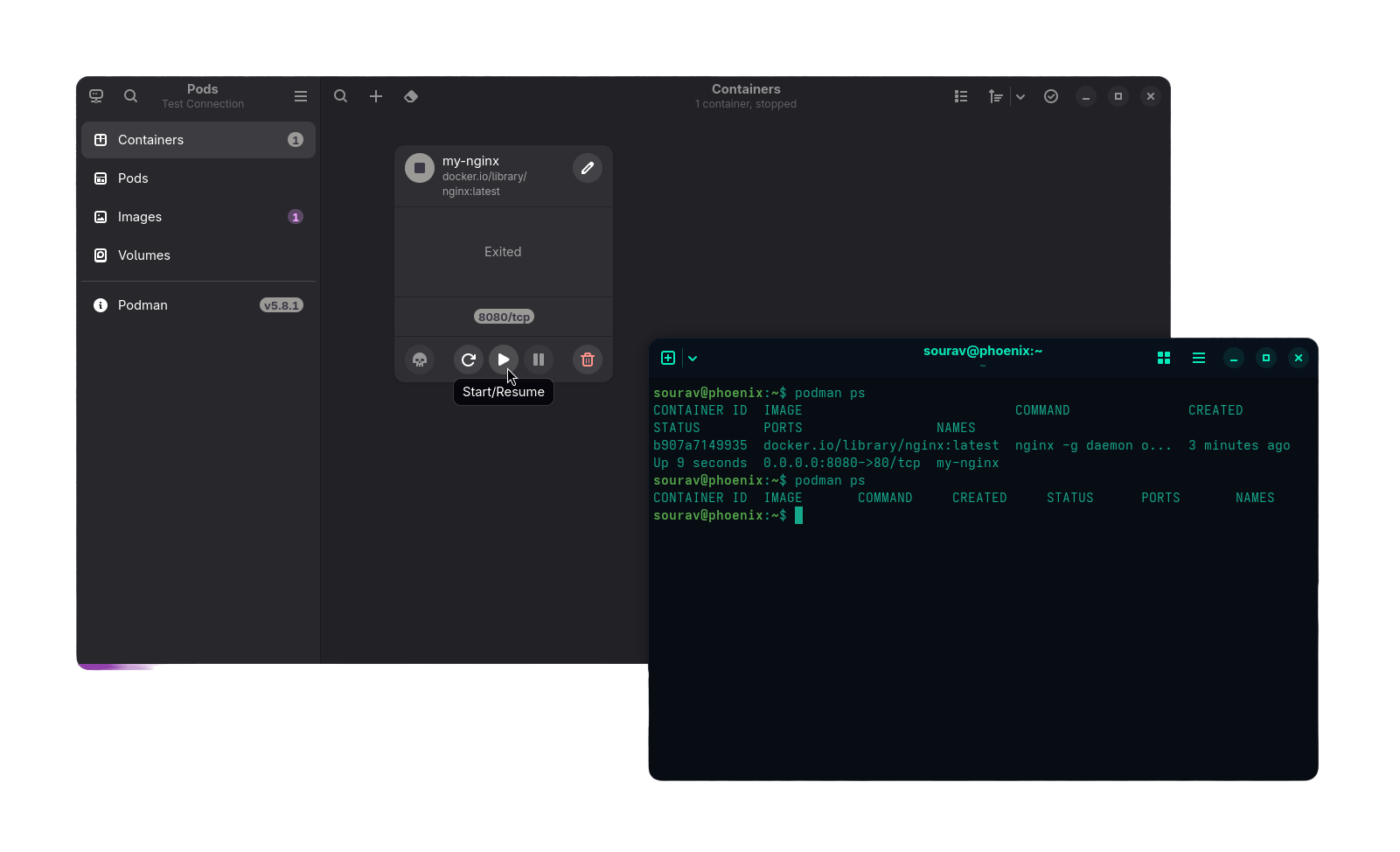Open sidebar search in Pods panel
1400x852 pixels.
(130, 96)
